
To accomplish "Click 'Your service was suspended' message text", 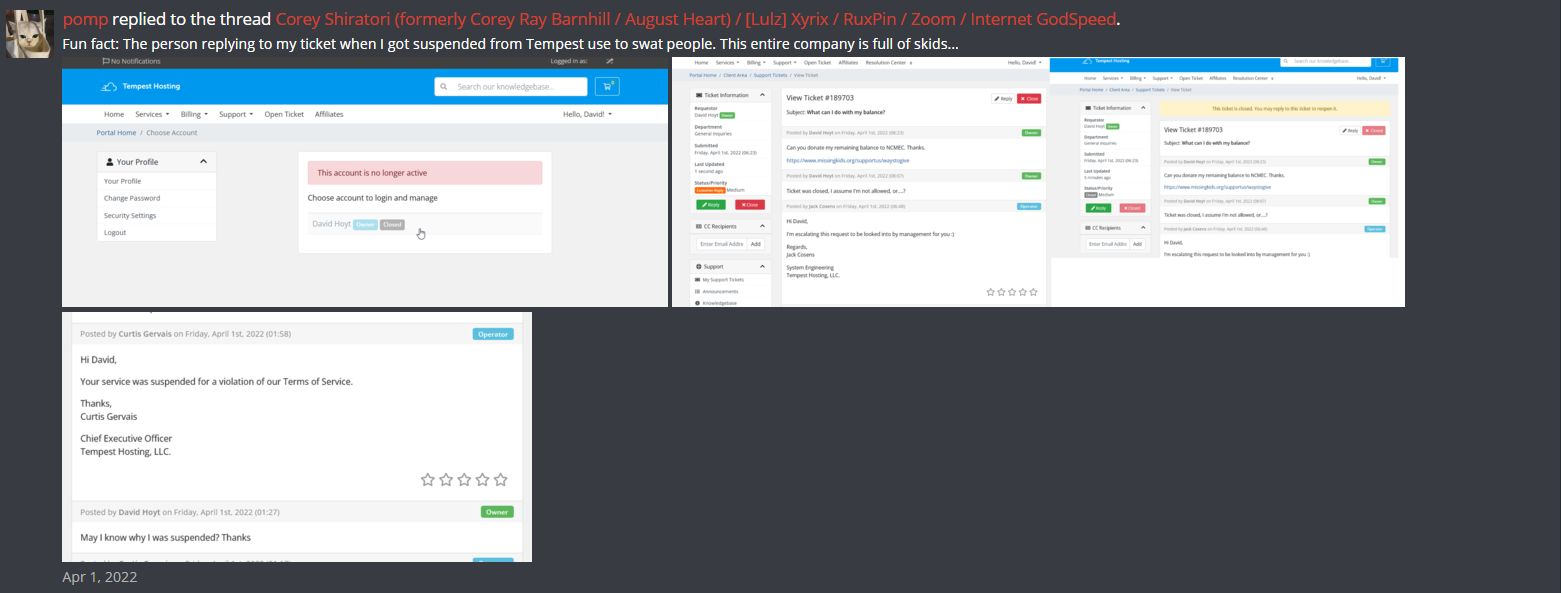I will pos(217,382).
